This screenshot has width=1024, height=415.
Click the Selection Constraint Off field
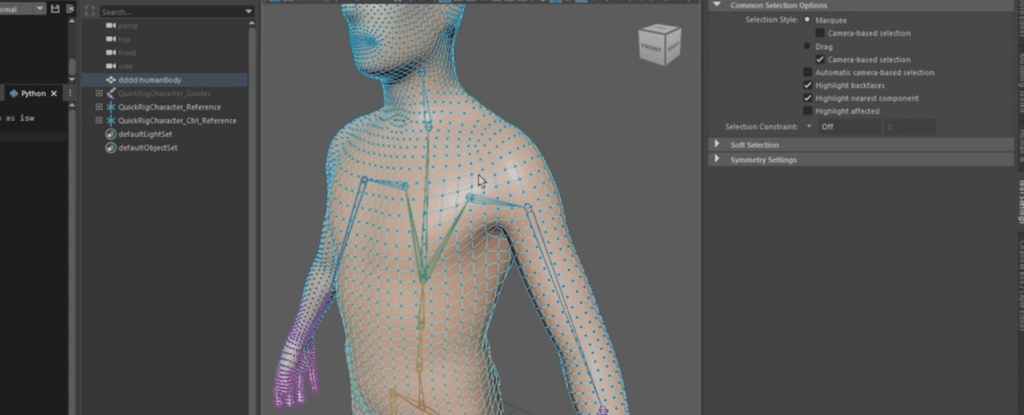[x=850, y=127]
